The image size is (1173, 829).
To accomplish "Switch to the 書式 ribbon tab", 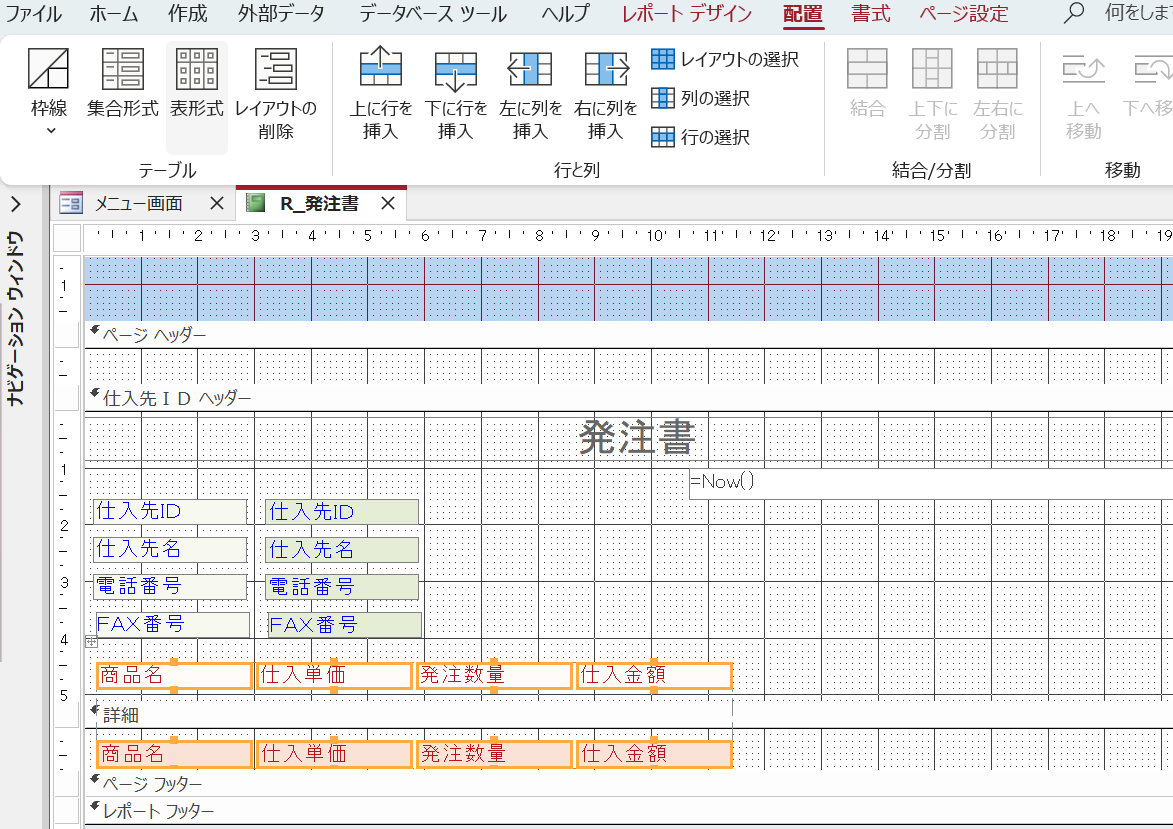I will click(x=871, y=13).
